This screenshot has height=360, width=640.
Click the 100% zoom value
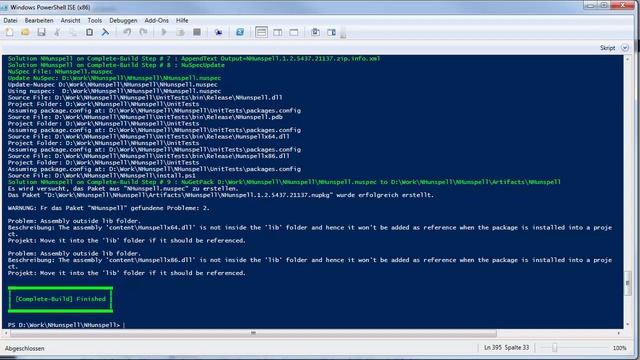pos(619,348)
